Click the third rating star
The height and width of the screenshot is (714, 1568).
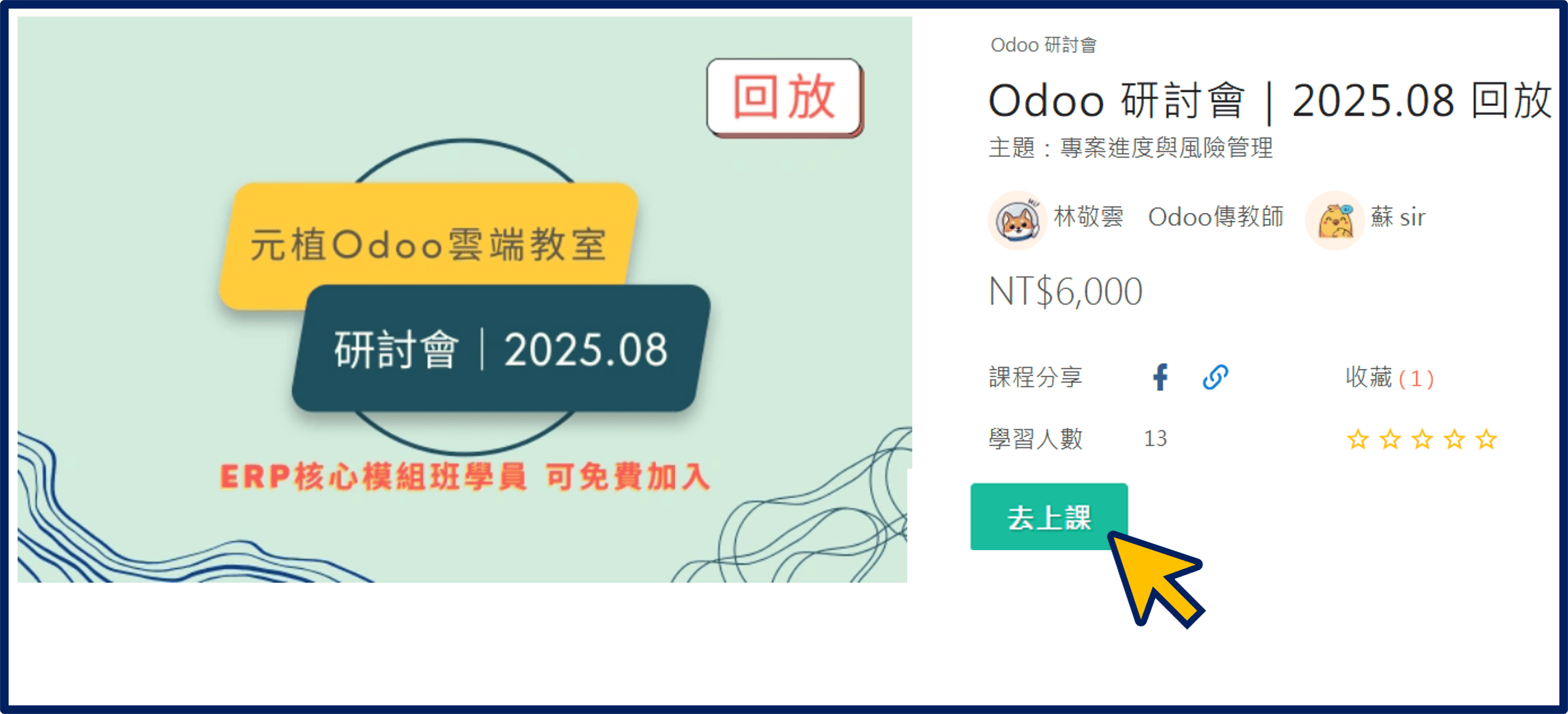(1422, 439)
